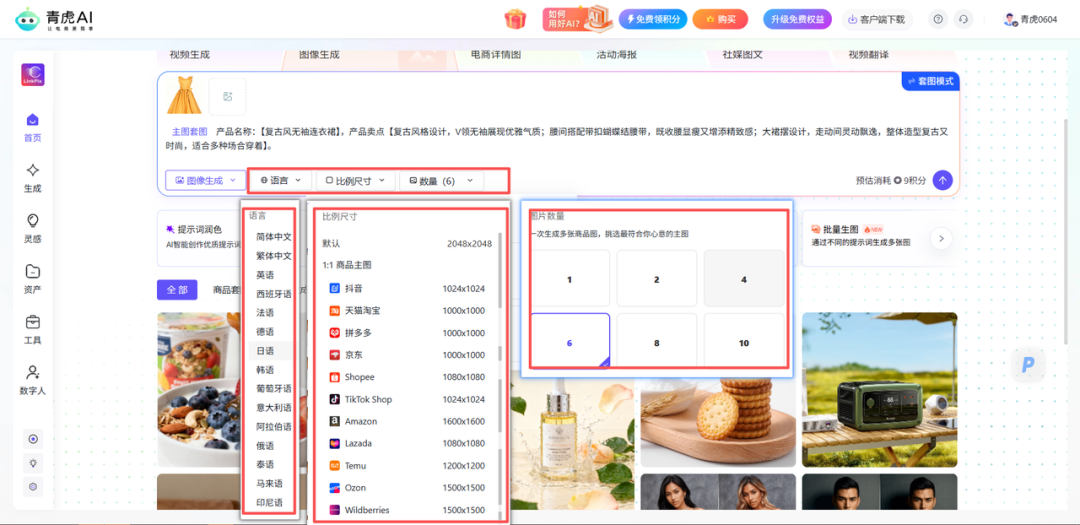The image size is (1080, 525).
Task: Click the size list scrollbar
Action: (x=500, y=269)
